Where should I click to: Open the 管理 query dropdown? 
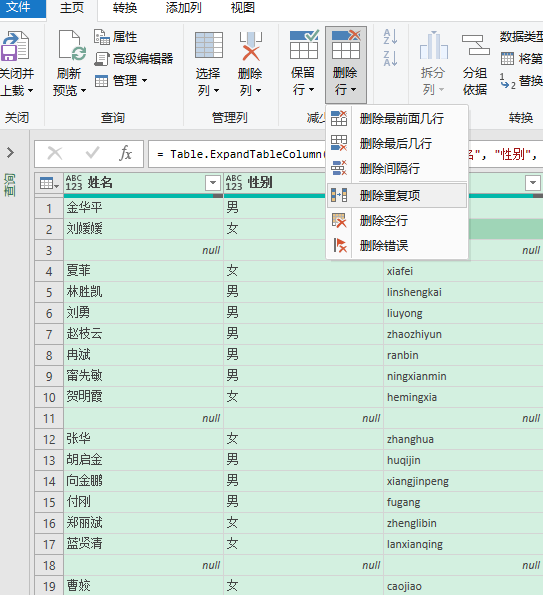(x=120, y=80)
